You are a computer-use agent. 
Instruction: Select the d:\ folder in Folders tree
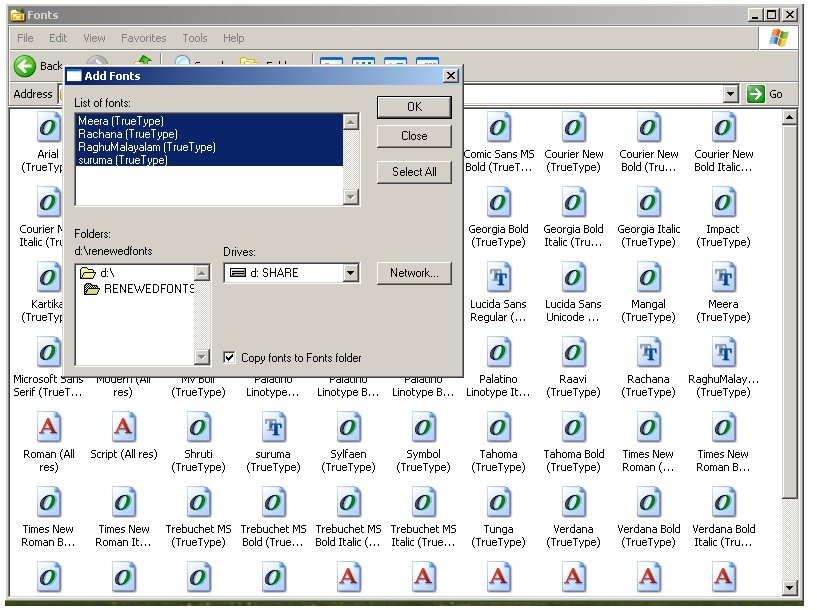tap(97, 273)
